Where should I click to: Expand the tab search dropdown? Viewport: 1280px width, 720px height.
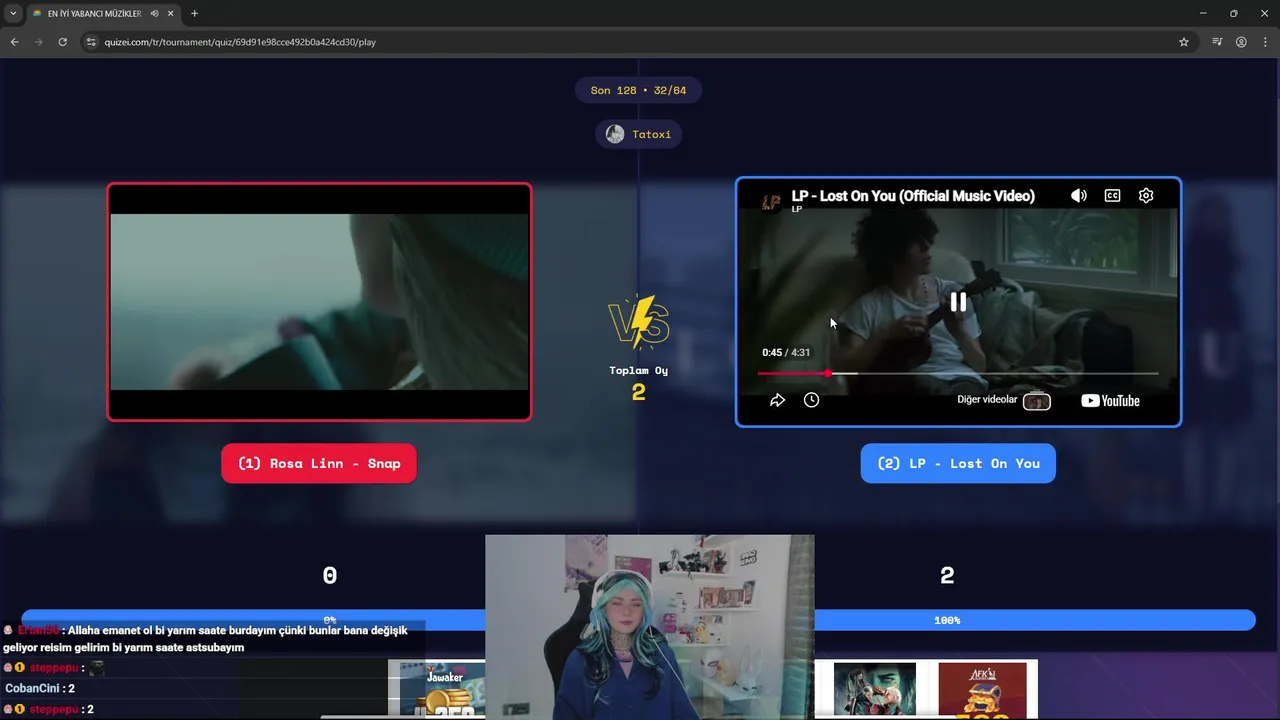click(x=13, y=13)
